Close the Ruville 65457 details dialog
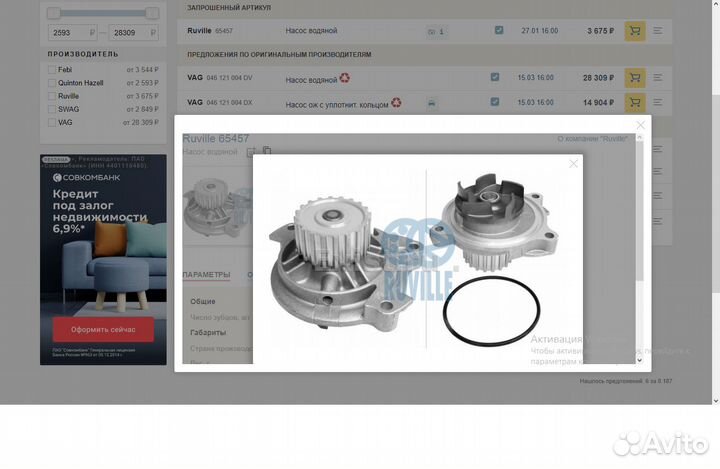 (x=641, y=125)
